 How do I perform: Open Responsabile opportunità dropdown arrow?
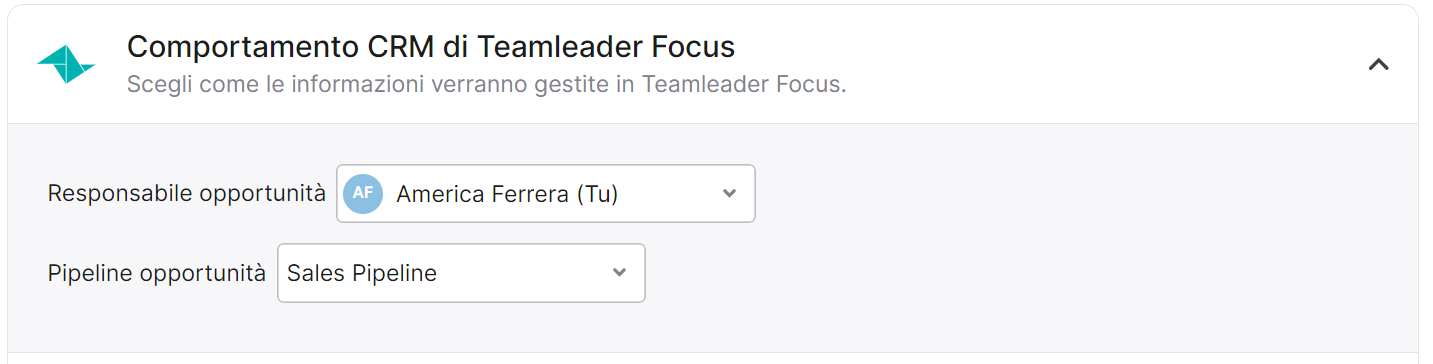[x=729, y=193]
